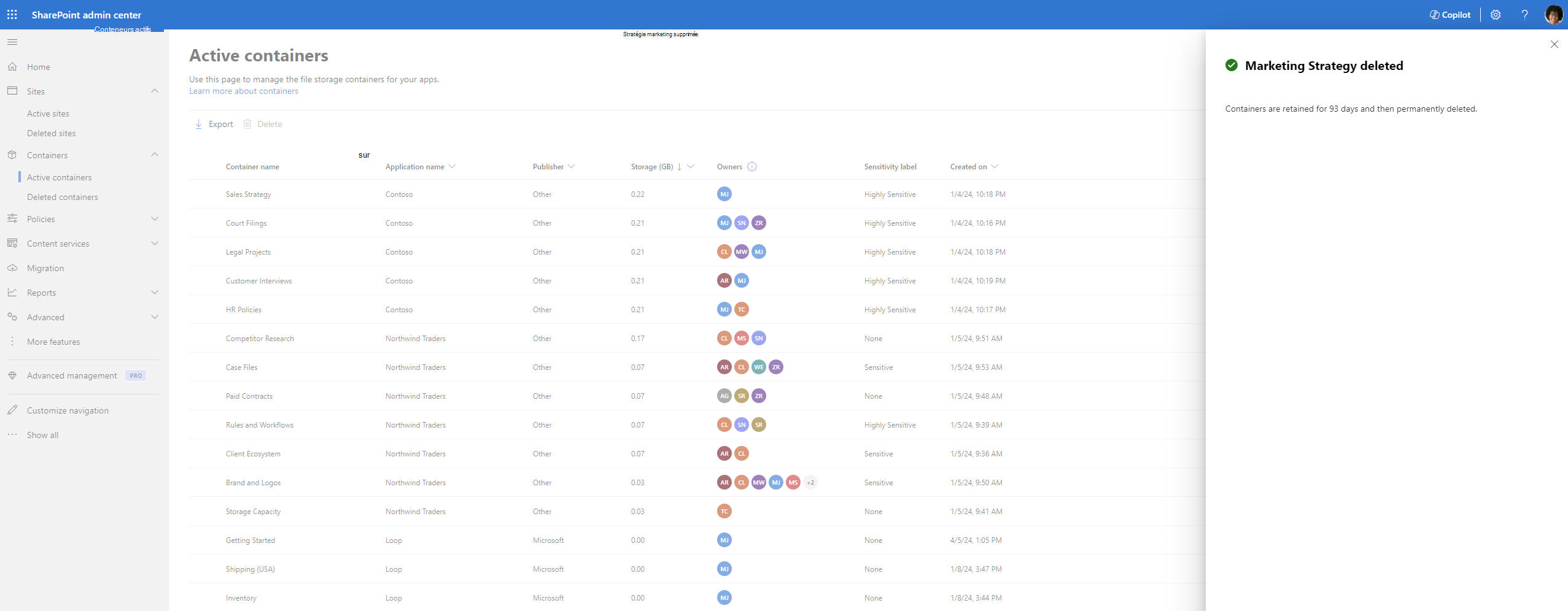Go to Deleted containers page
The height and width of the screenshot is (611, 1568).
pos(63,197)
